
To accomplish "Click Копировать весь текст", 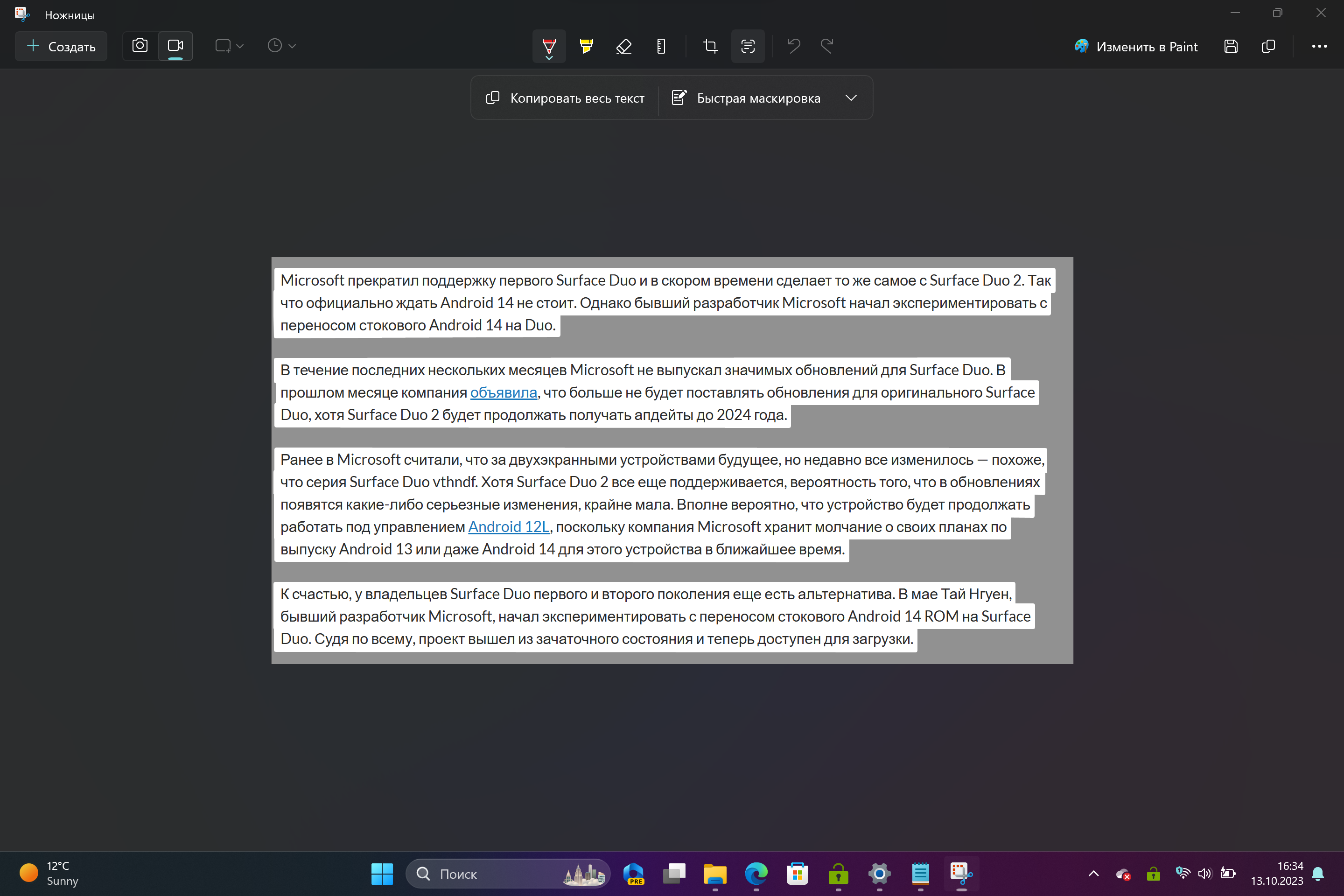I will 565,98.
